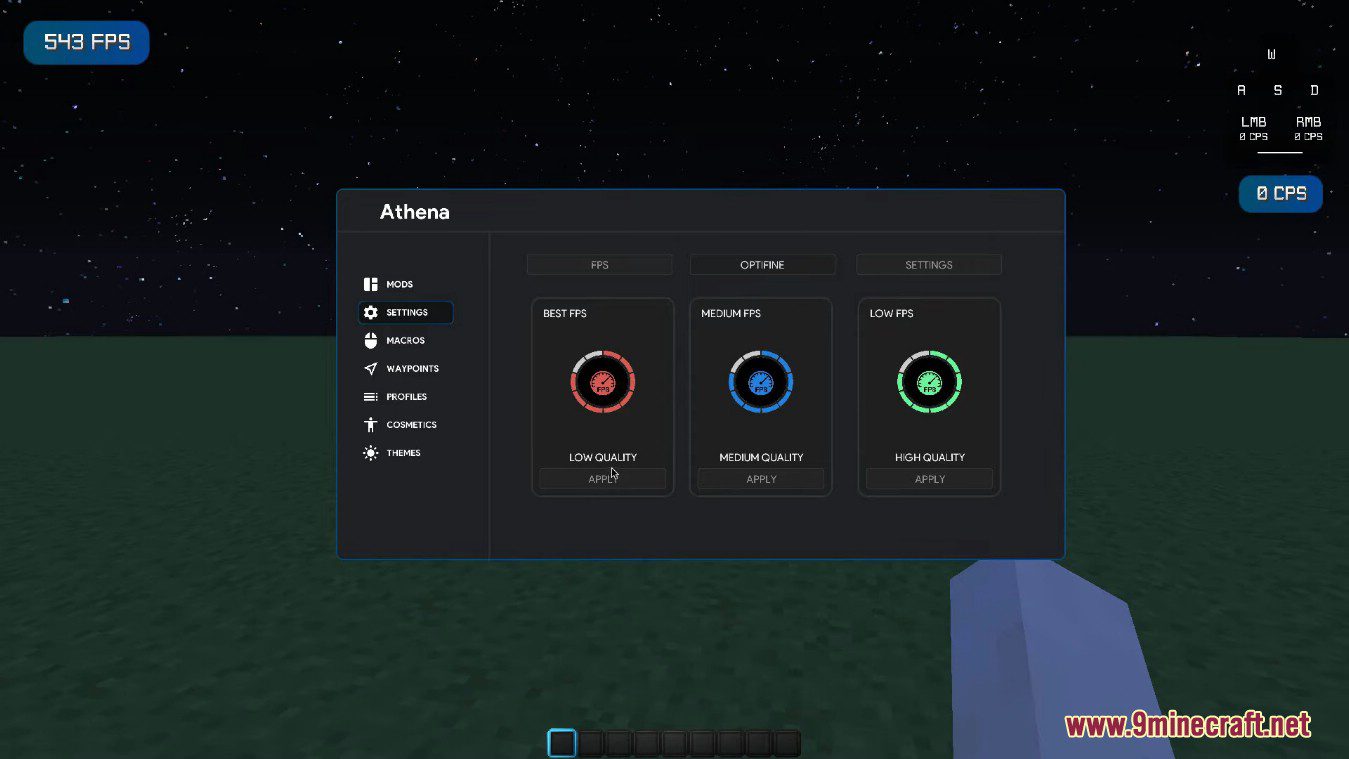Screen dimensions: 1349x759
Task: Open the Profiles section
Action: tap(406, 397)
